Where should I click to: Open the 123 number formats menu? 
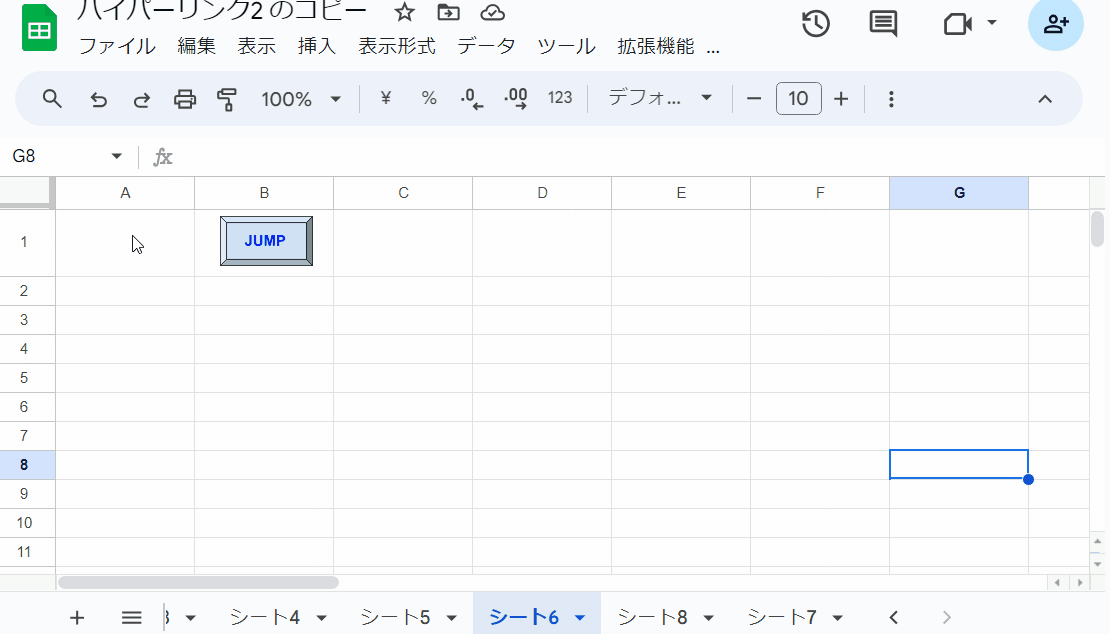point(560,98)
